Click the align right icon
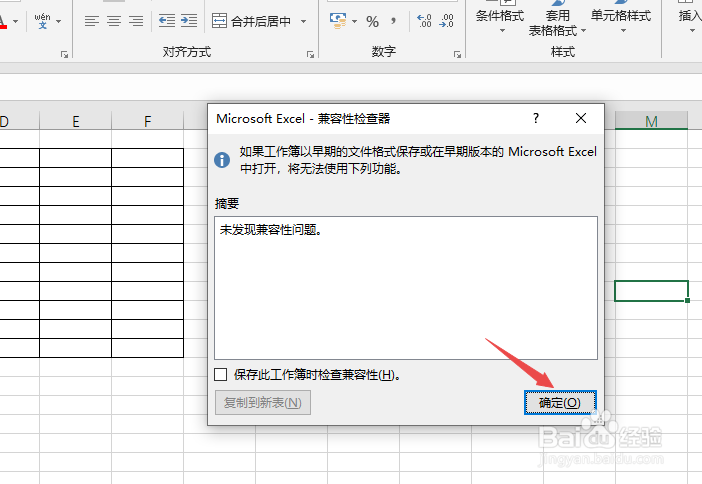Viewport: 702px width, 484px height. (136, 21)
